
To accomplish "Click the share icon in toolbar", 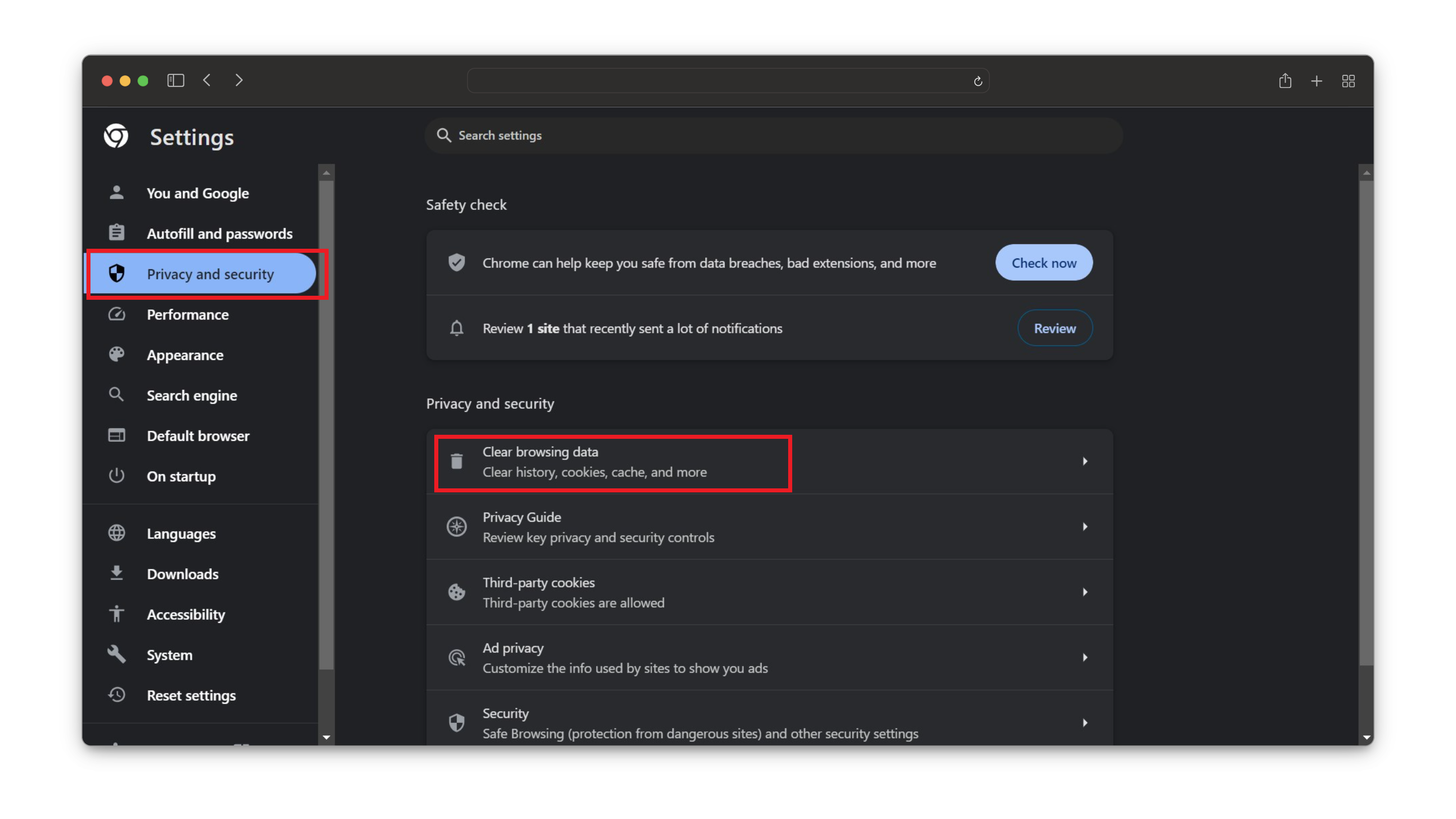I will click(x=1285, y=81).
